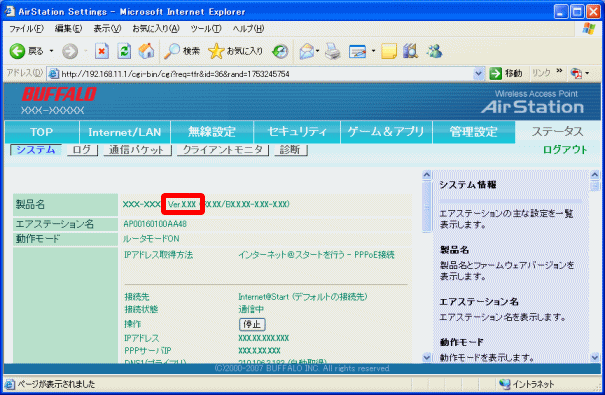605x395 pixels.
Task: Open the Back button history dropdown arrow
Action: pyautogui.click(x=51, y=51)
